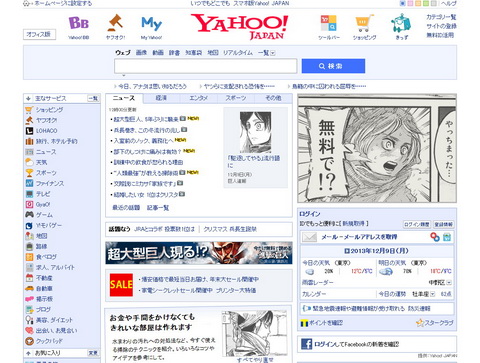Click the ツールバー toolbar icon in header
Screen dimensions: 480x363
[329, 23]
